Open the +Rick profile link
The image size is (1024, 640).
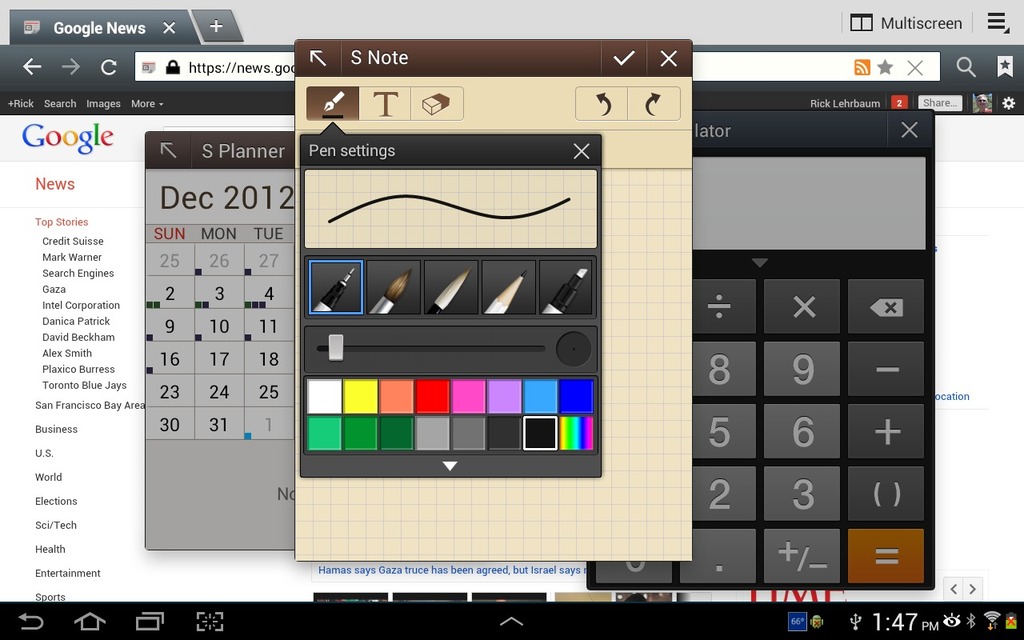pos(20,103)
